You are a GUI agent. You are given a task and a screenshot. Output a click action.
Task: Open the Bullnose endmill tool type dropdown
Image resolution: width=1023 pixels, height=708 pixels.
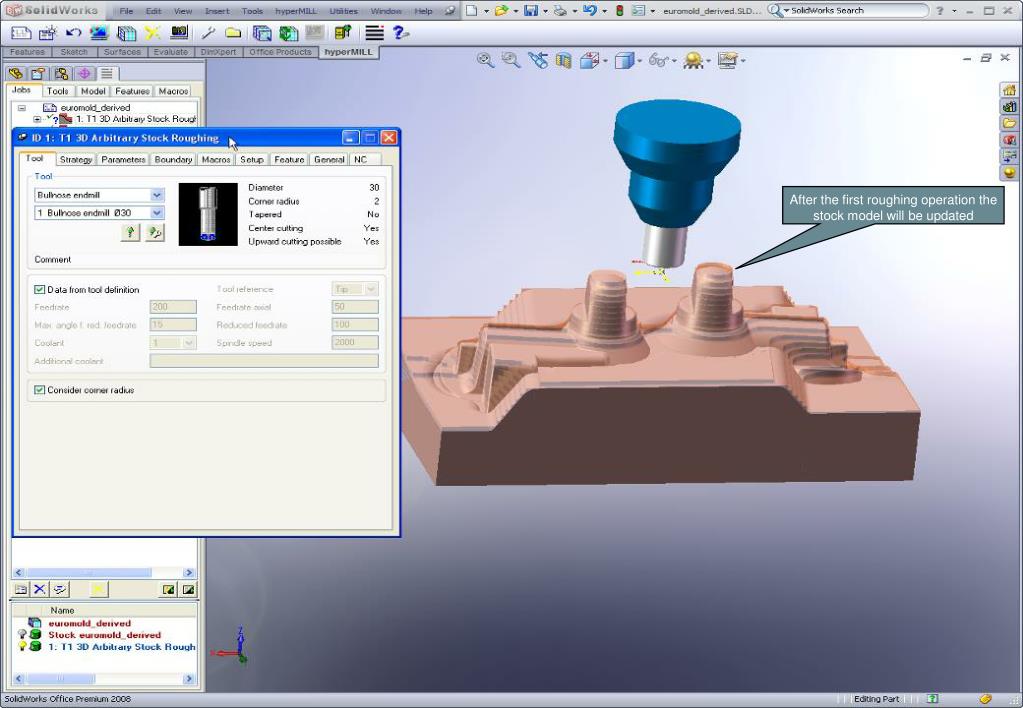click(x=157, y=195)
